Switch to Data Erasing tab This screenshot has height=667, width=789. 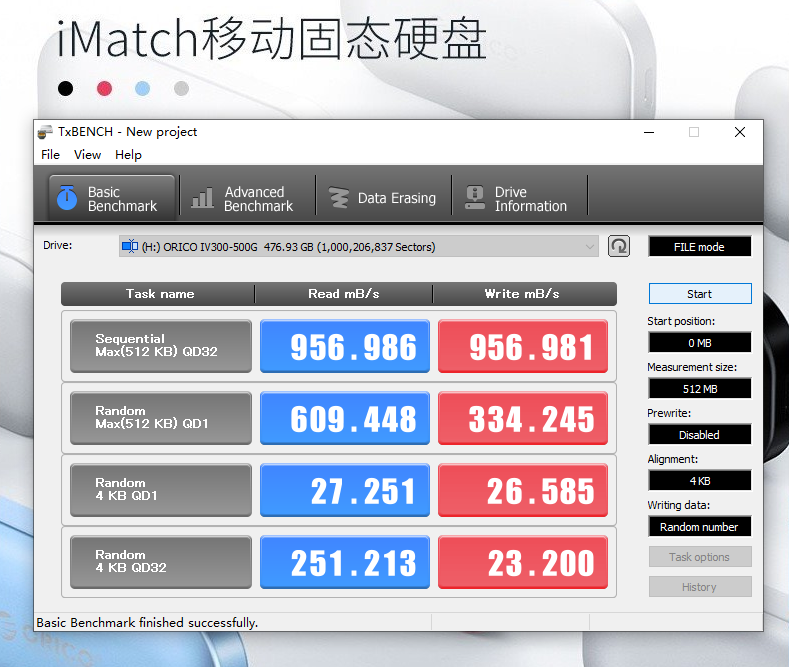coord(383,198)
